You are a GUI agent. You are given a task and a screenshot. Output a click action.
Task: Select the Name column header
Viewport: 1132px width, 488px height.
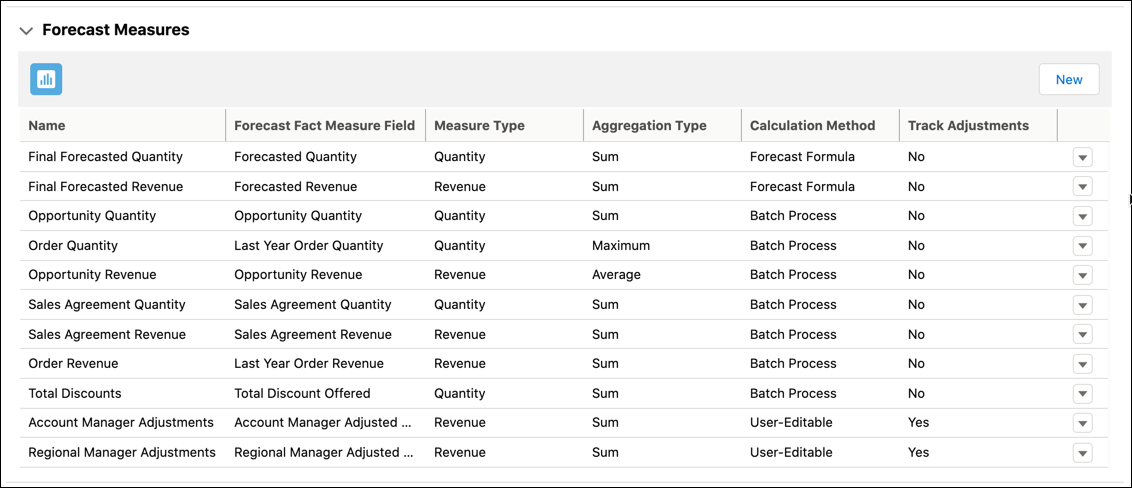click(x=47, y=126)
